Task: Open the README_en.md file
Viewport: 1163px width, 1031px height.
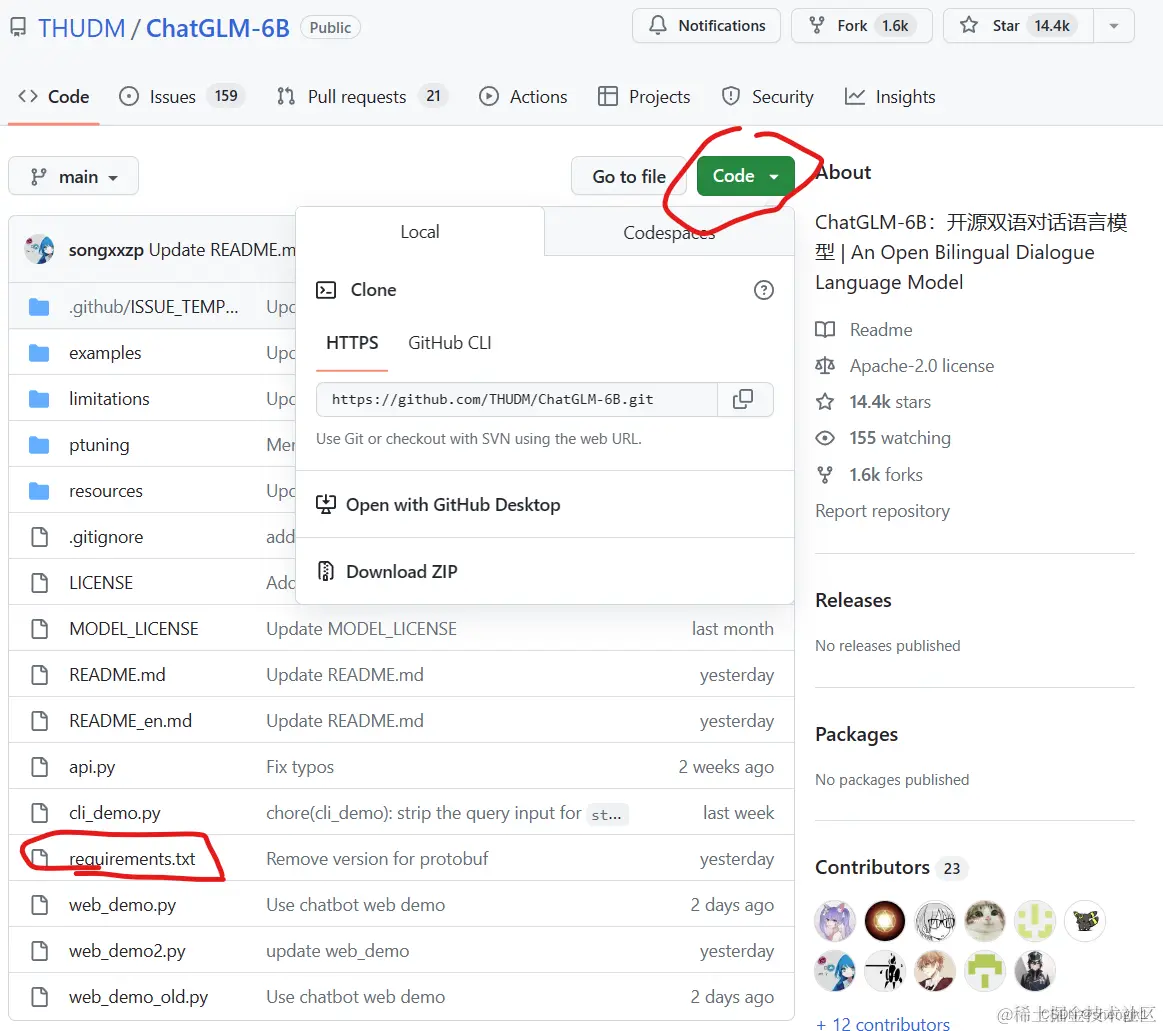Action: [131, 721]
